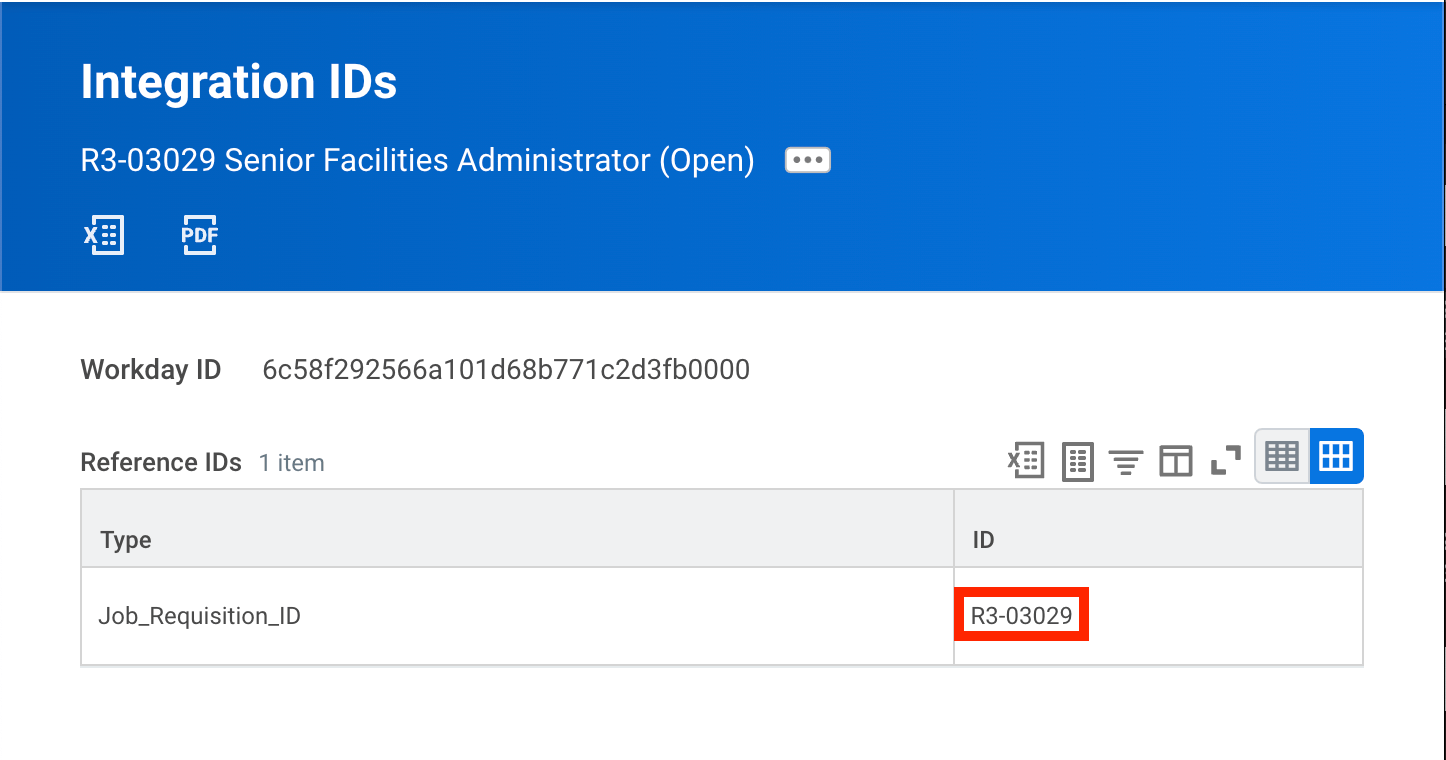Screen dimensions: 1446x760
Task: Open sorting options on the ID column header
Action: click(982, 539)
